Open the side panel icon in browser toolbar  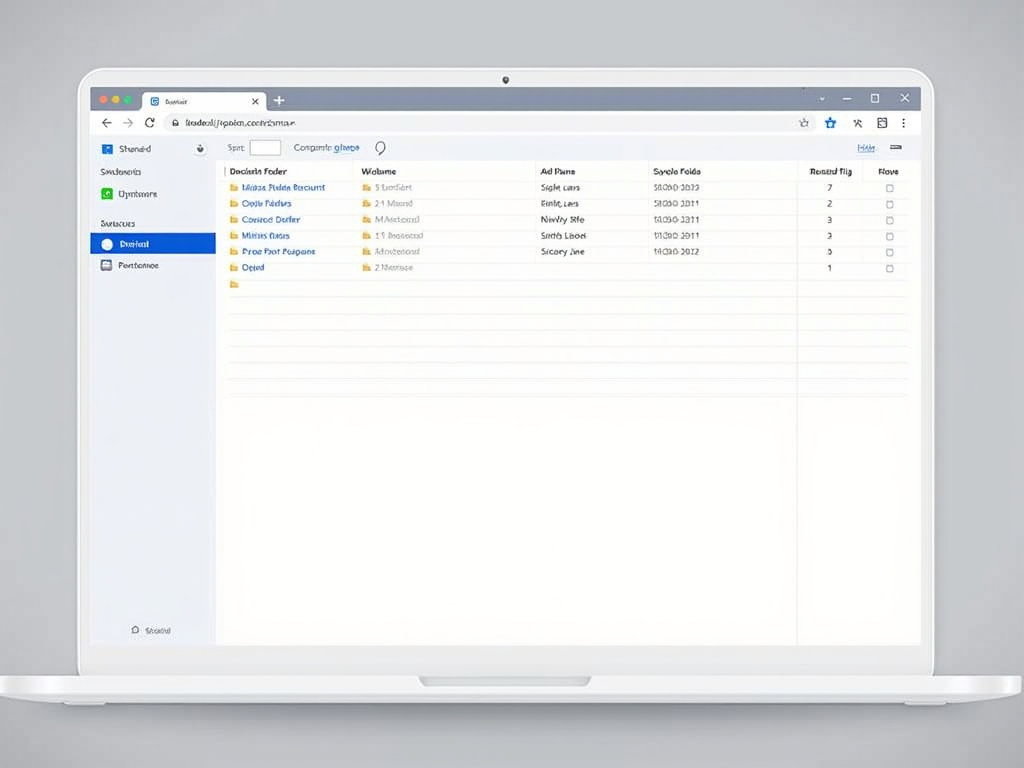(882, 123)
